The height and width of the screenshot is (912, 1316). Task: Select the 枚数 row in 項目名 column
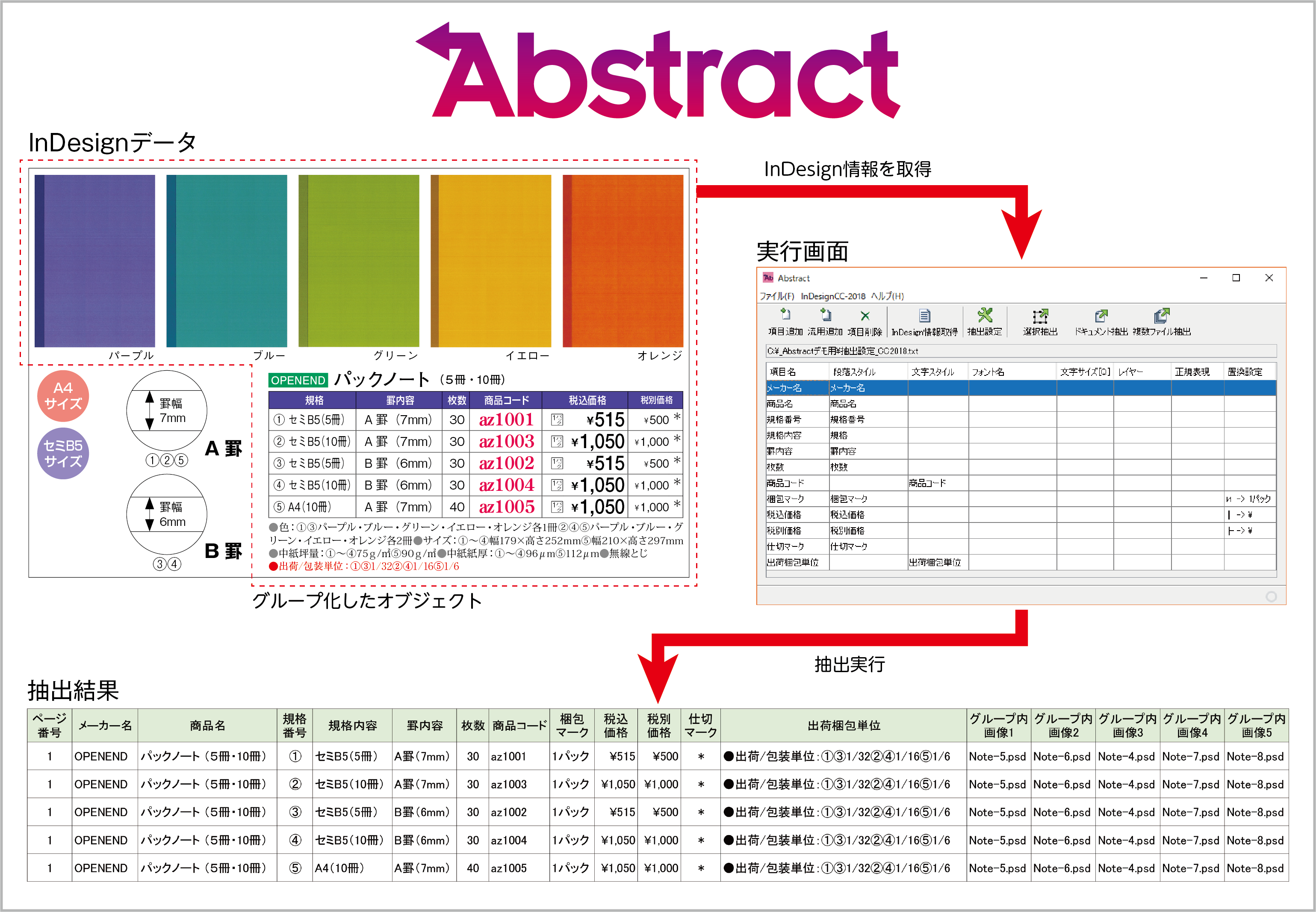[798, 467]
